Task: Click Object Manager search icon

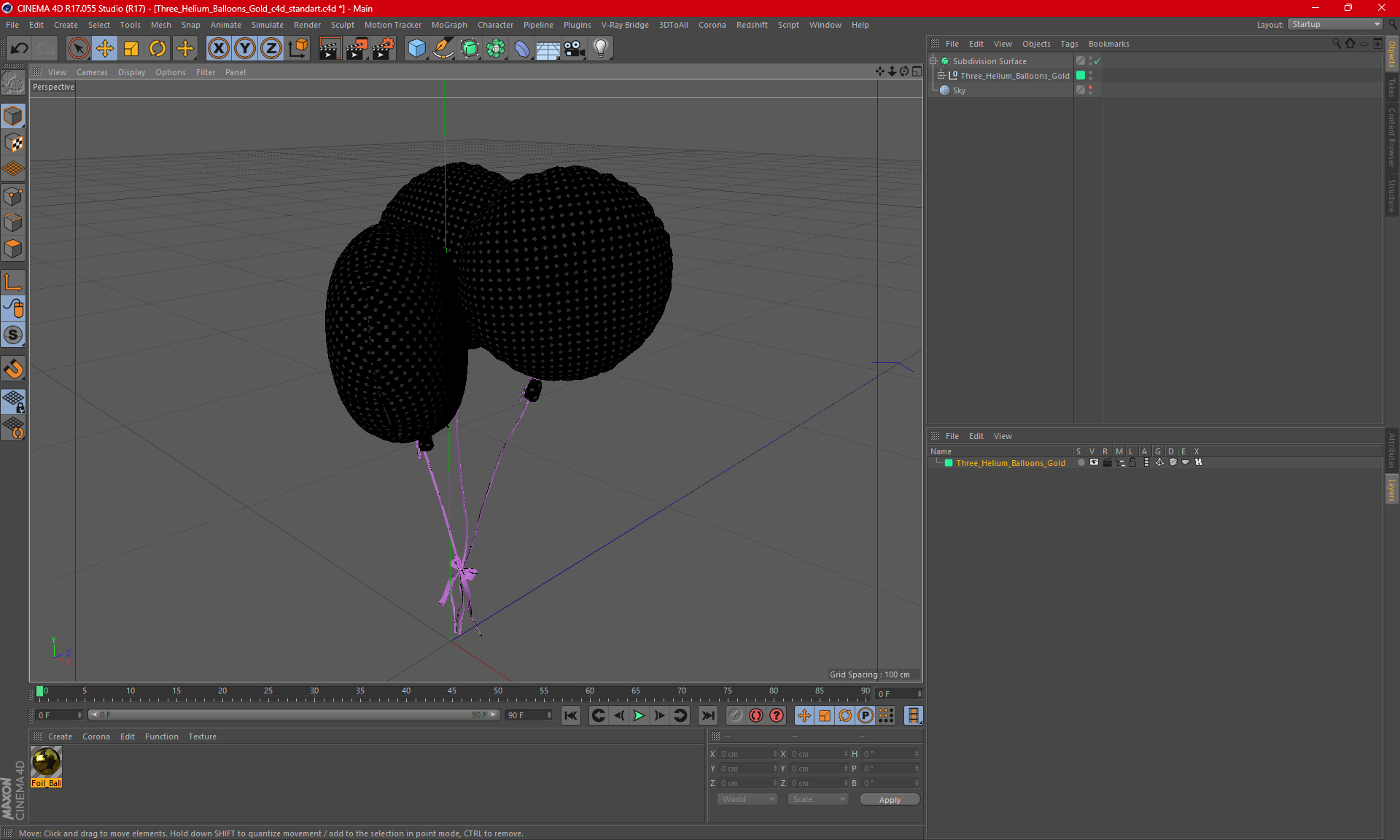Action: coord(1337,44)
